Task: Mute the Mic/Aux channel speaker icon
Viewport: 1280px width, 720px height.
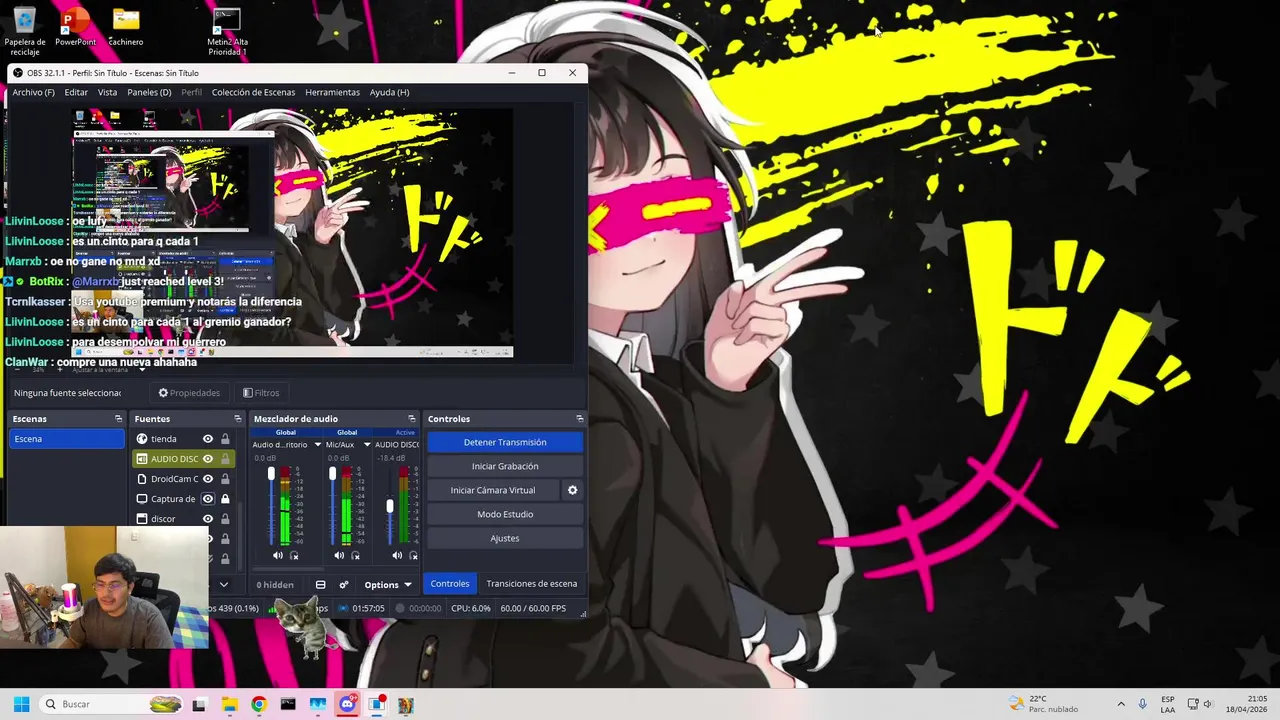Action: (x=339, y=556)
